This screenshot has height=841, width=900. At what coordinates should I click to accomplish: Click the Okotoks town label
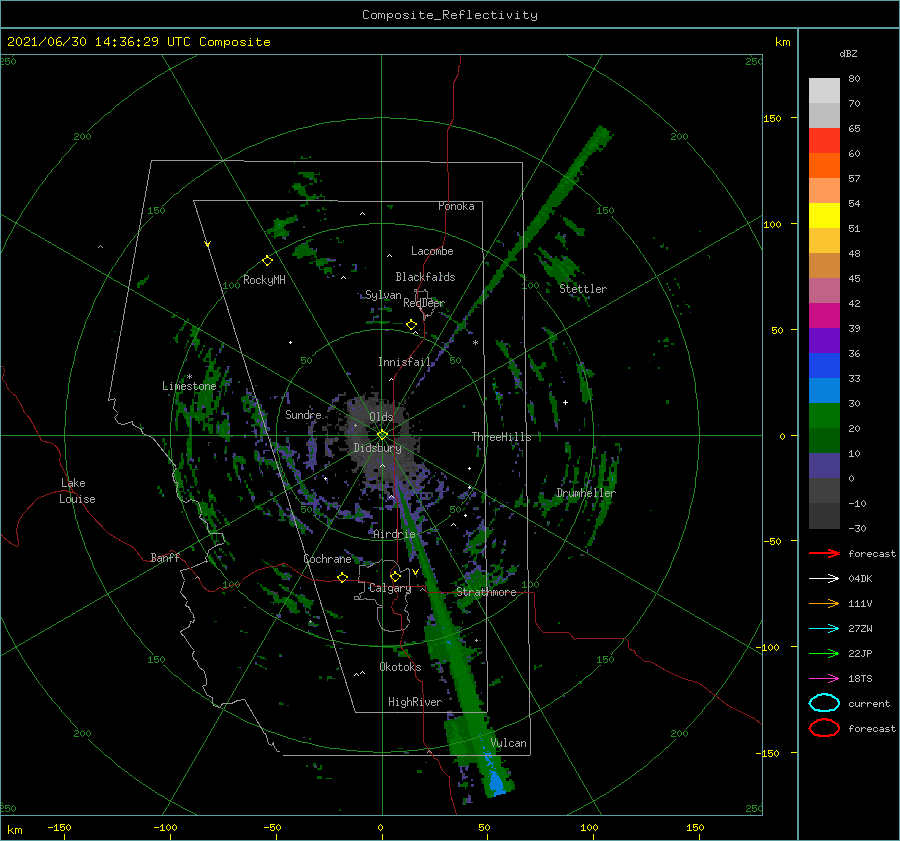point(400,667)
